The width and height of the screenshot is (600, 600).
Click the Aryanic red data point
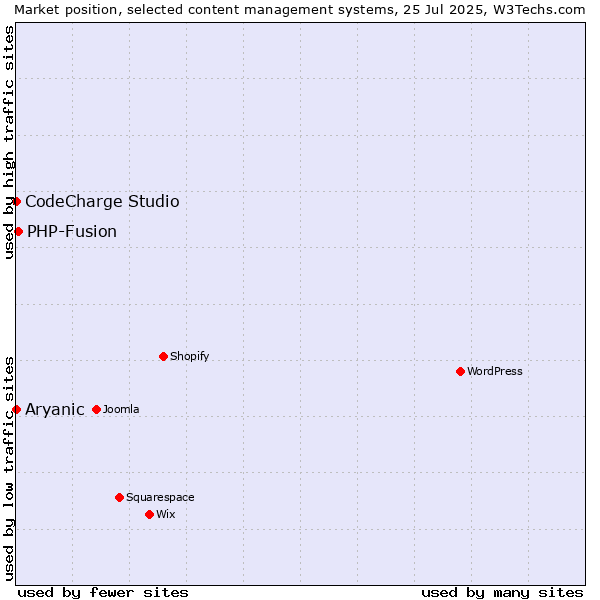click(x=16, y=409)
